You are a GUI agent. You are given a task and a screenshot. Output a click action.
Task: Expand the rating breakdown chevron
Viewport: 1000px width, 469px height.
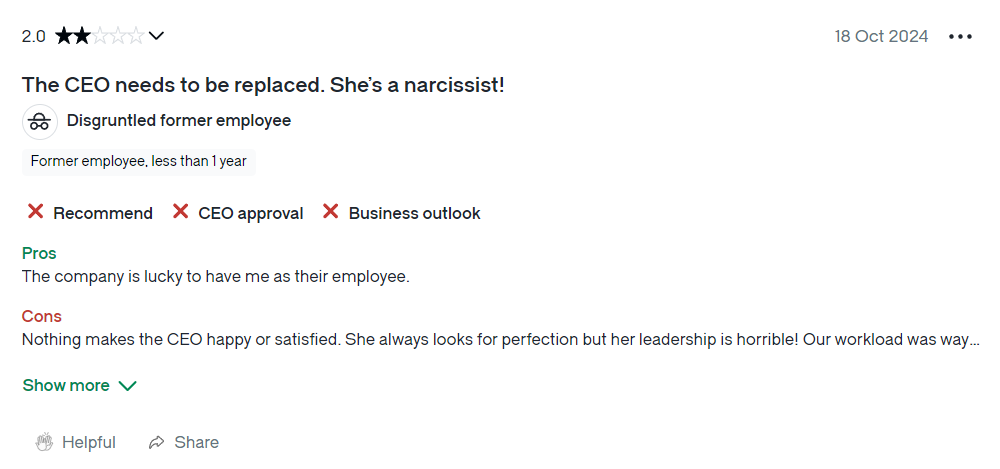pos(156,36)
